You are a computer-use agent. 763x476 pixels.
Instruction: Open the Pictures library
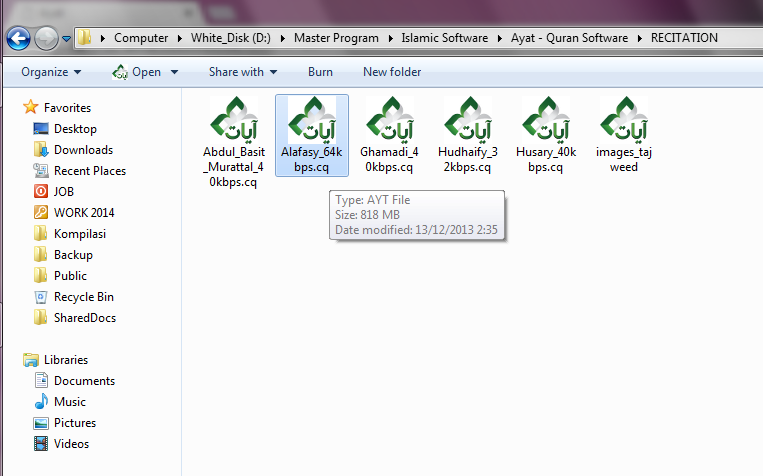(65, 423)
